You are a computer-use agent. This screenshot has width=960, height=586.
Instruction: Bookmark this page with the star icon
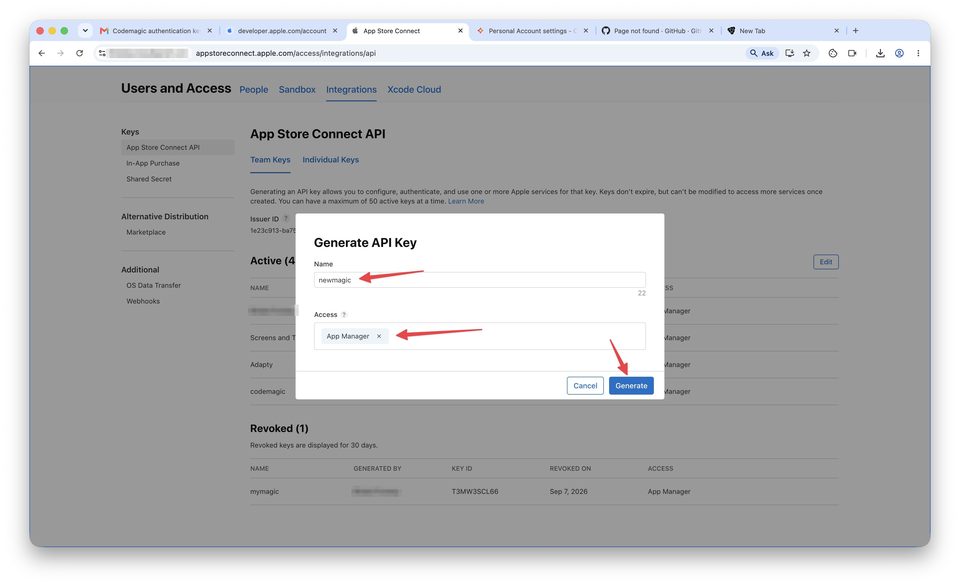pos(807,53)
